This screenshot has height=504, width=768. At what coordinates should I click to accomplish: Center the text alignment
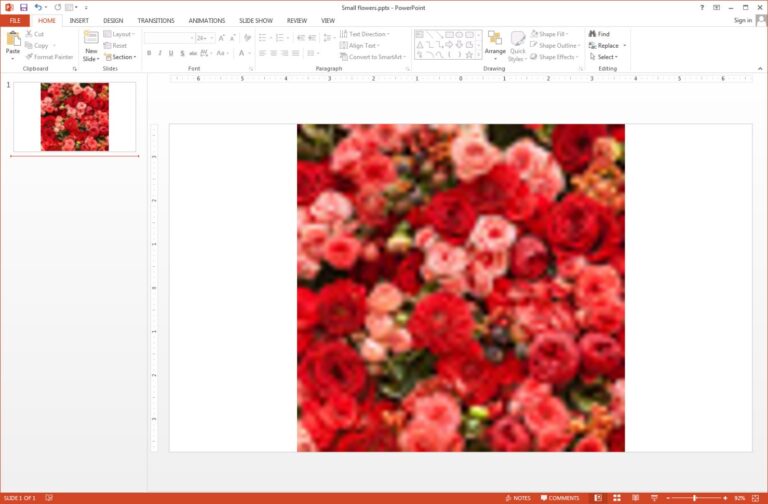click(x=273, y=53)
